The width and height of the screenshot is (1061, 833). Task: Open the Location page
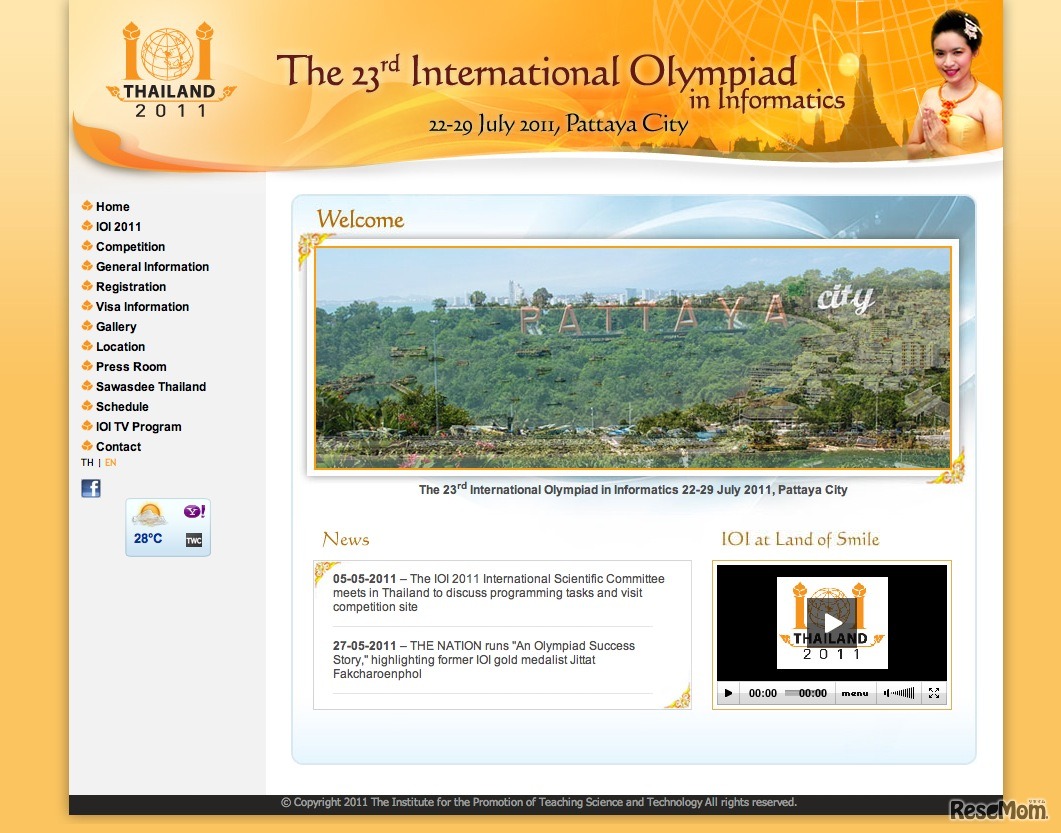pyautogui.click(x=120, y=346)
